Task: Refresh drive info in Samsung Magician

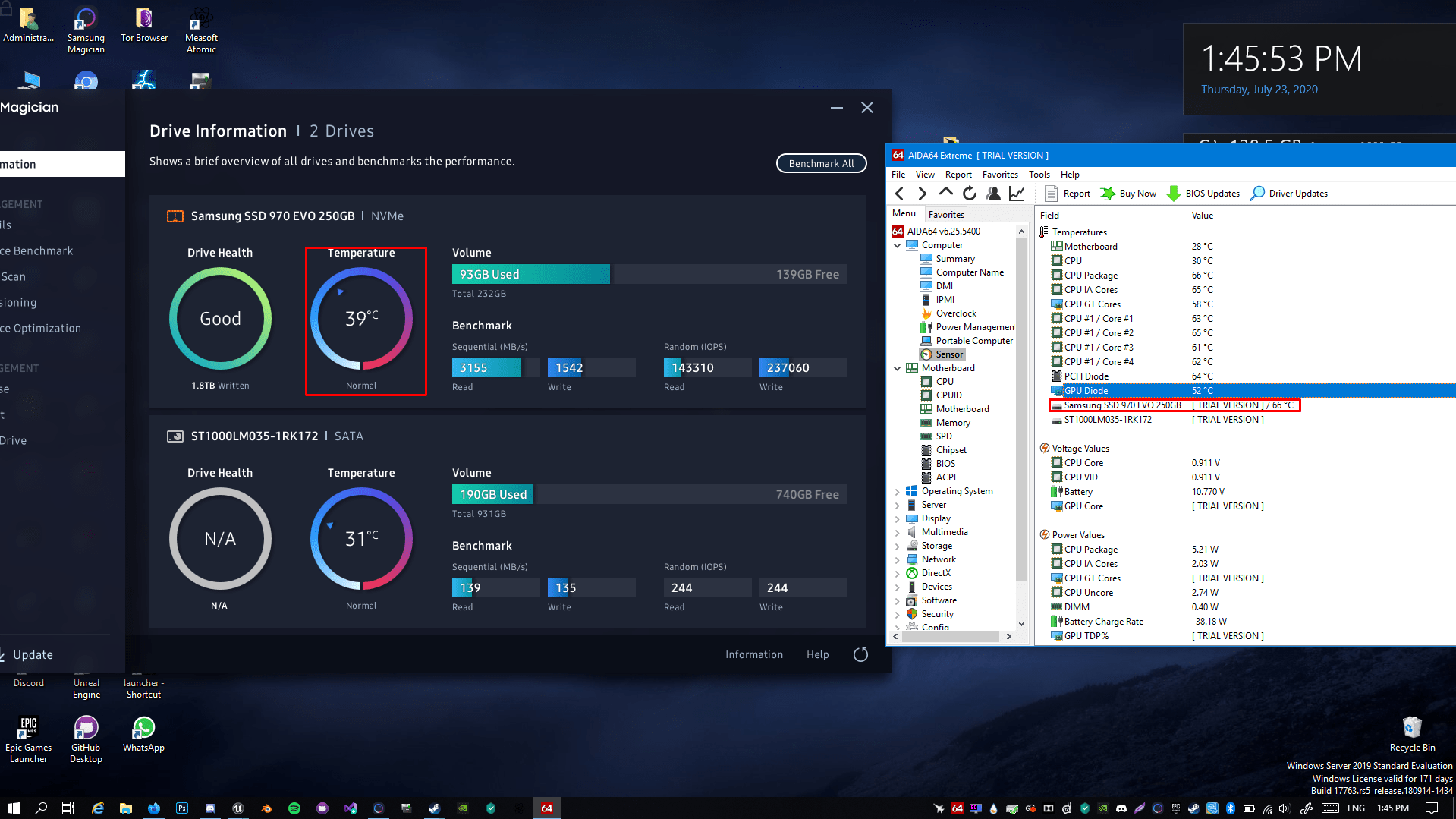Action: (x=860, y=654)
